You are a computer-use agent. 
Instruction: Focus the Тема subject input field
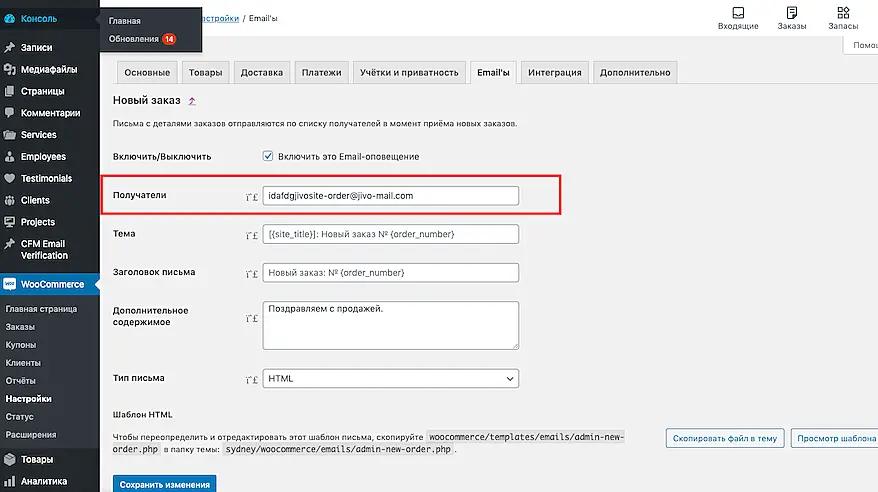pos(391,234)
